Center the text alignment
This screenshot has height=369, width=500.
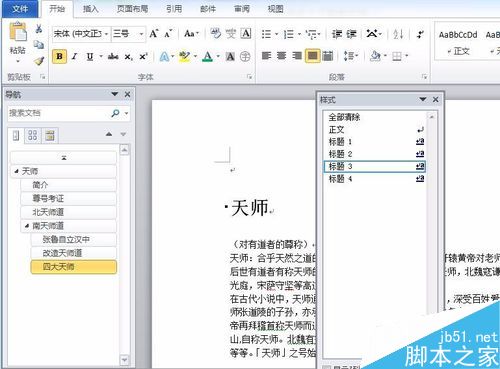click(281, 55)
